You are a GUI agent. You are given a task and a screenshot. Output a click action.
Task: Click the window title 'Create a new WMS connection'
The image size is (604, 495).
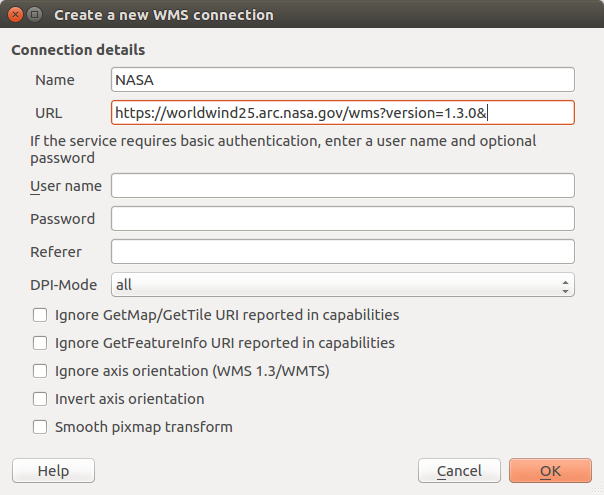pos(163,16)
